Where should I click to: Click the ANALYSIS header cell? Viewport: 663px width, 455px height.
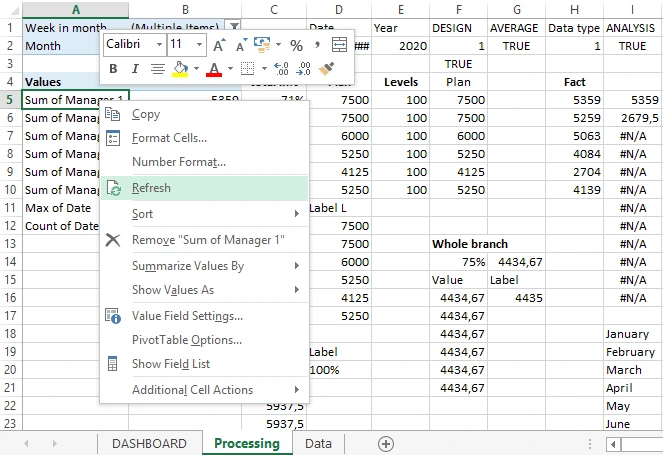[x=633, y=28]
